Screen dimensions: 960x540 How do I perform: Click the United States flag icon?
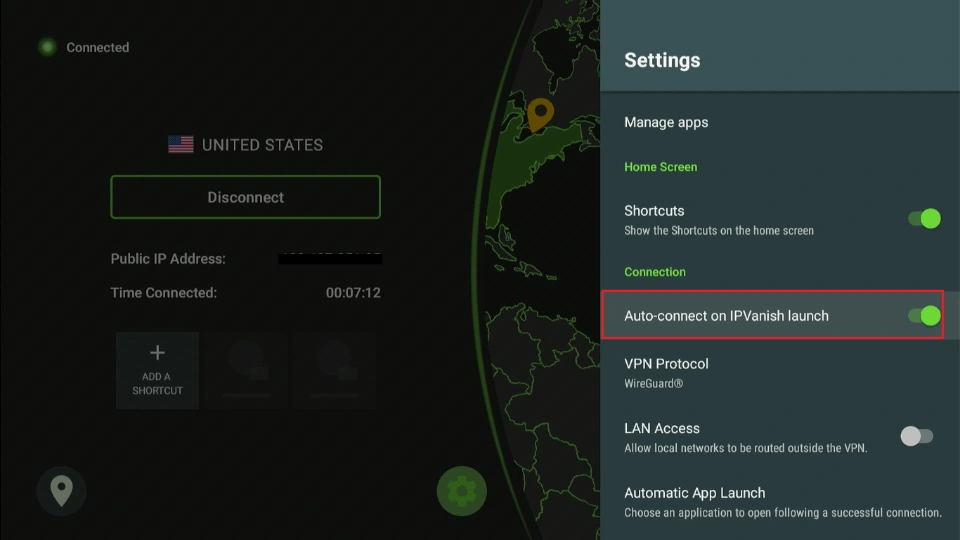pyautogui.click(x=181, y=145)
